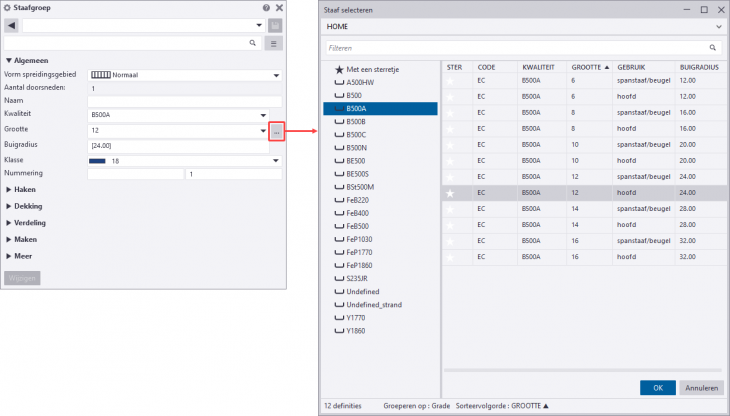Click the Annuleren button
The height and width of the screenshot is (416, 730).
click(700, 387)
